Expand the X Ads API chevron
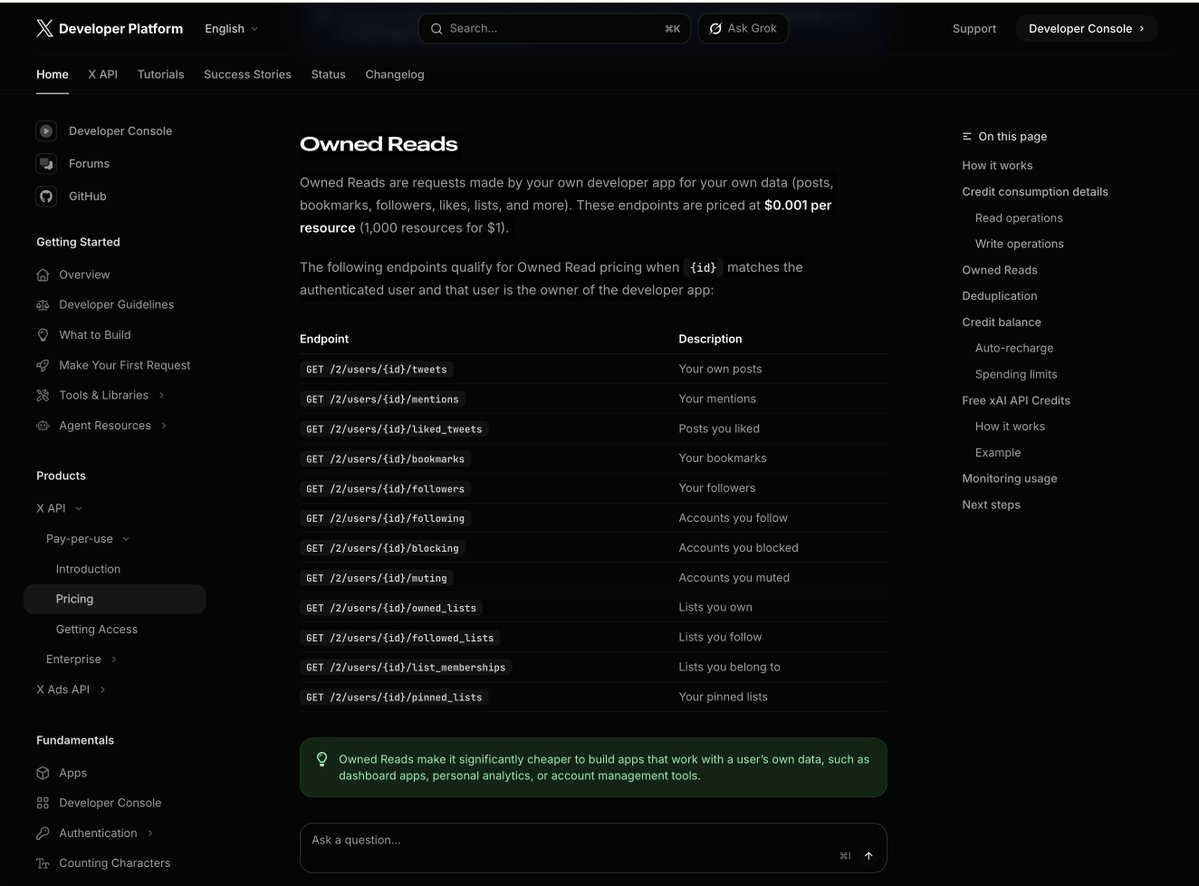Viewport: 1199px width, 886px height. [x=102, y=690]
